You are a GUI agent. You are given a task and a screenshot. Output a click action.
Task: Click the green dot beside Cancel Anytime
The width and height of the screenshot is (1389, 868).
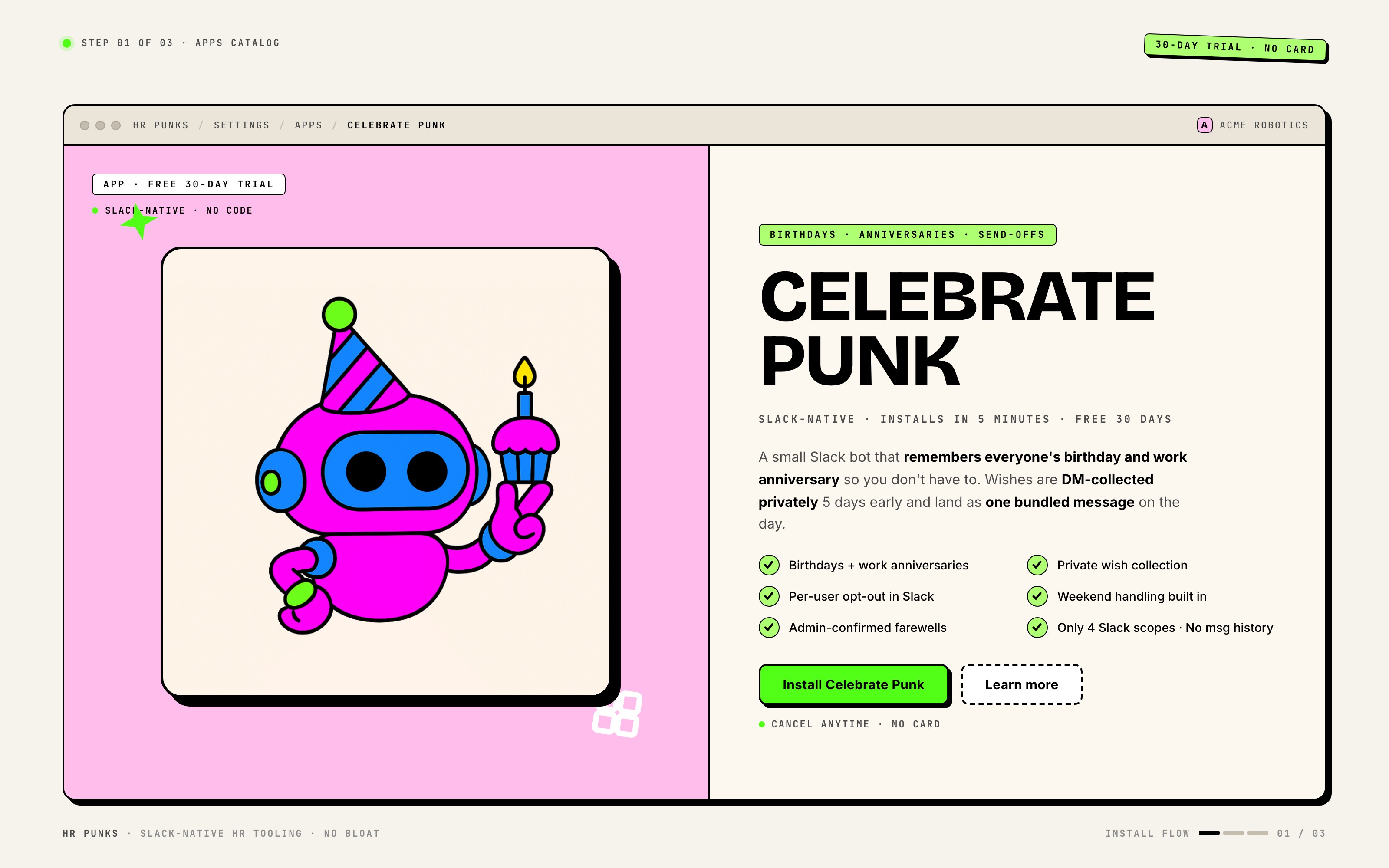click(x=762, y=724)
